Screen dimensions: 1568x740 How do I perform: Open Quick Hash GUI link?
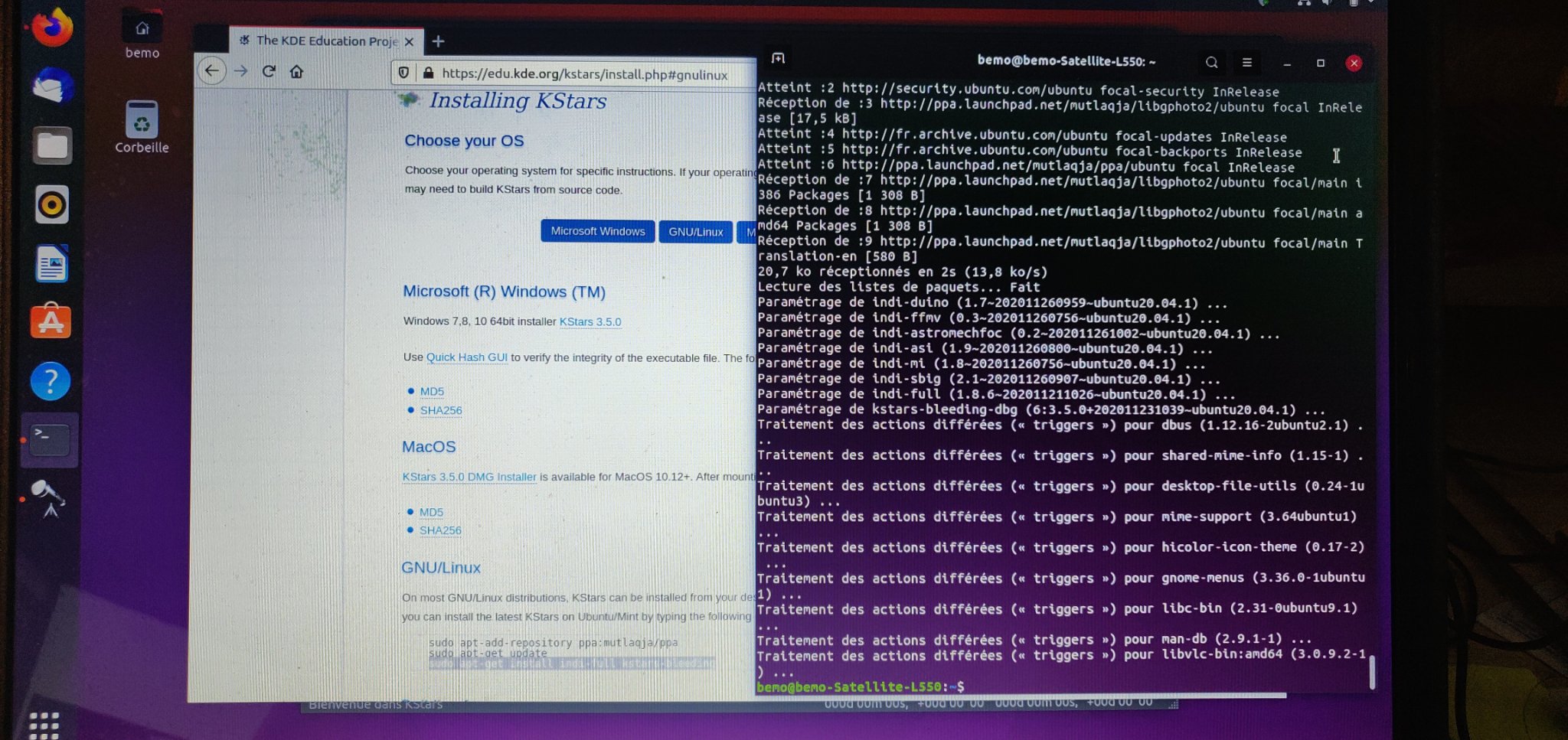[x=467, y=357]
